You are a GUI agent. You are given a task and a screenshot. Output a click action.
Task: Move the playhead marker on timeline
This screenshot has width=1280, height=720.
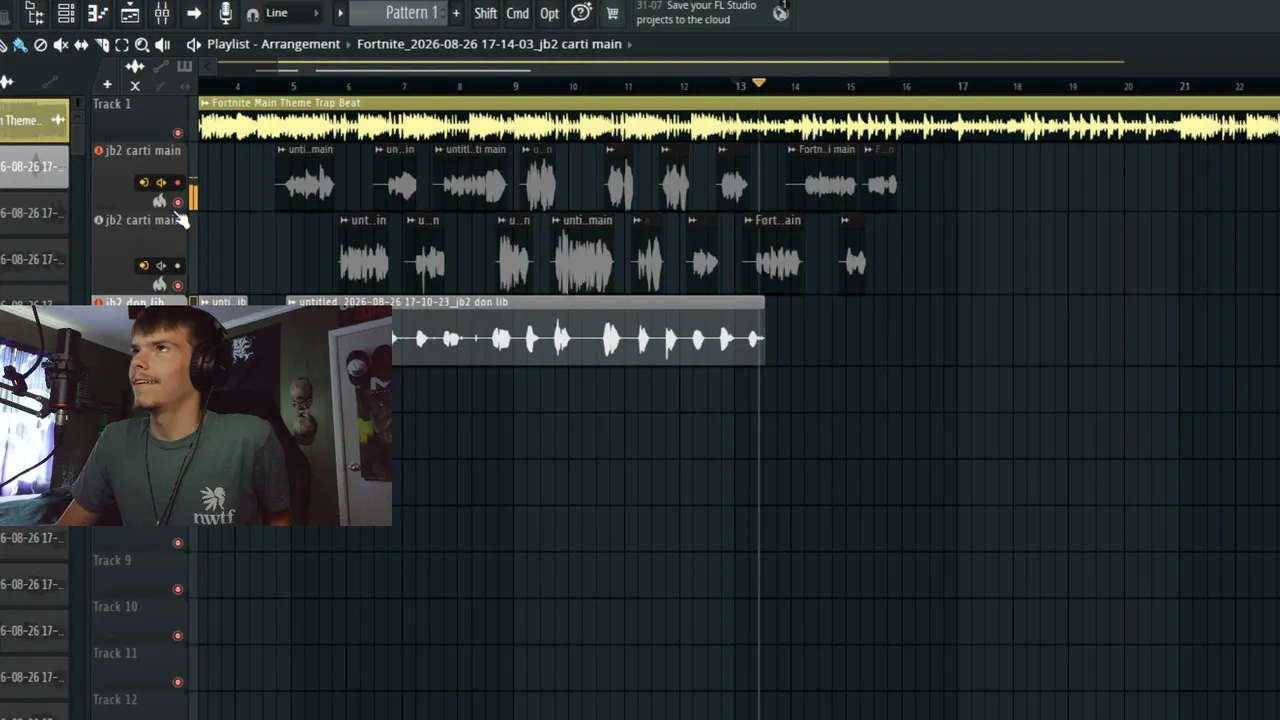coord(759,83)
